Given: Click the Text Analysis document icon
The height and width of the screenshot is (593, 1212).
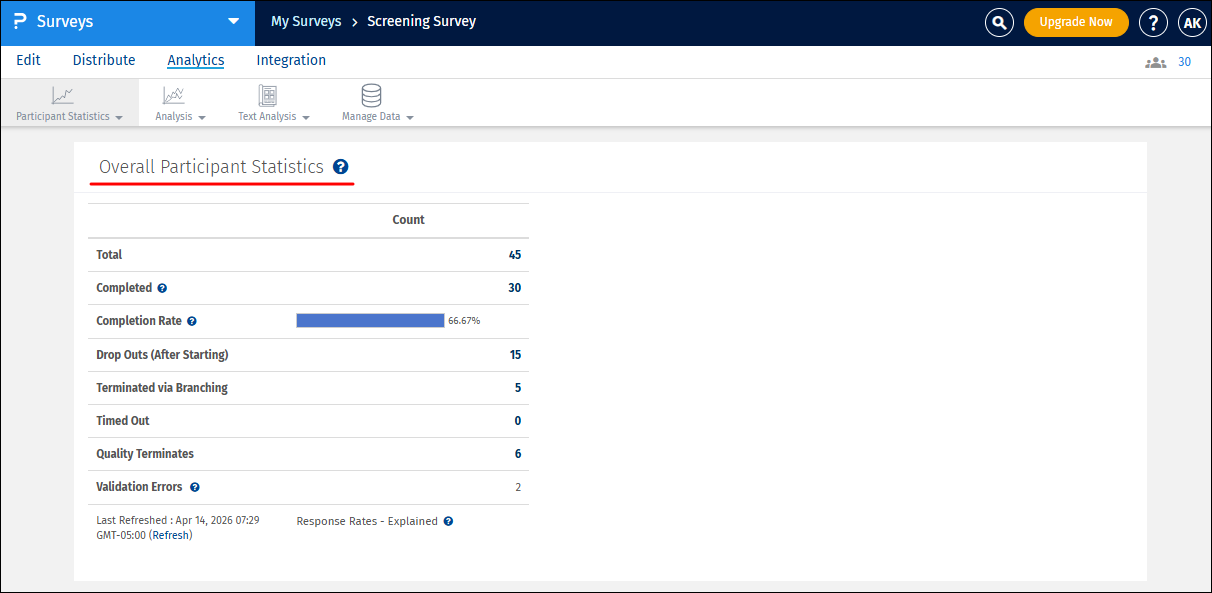Looking at the screenshot, I should (267, 96).
